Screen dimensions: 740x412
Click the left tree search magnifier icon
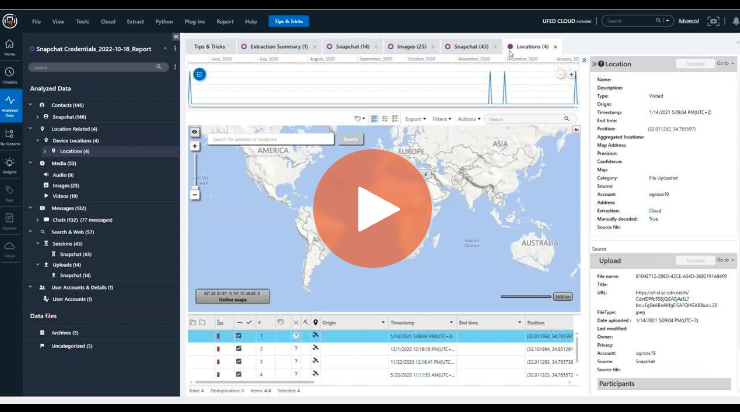(x=159, y=67)
